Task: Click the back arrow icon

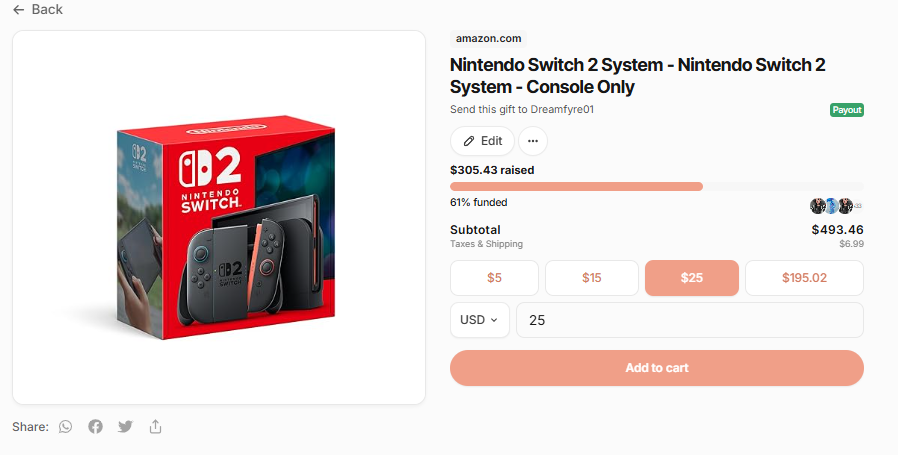Action: [x=19, y=10]
